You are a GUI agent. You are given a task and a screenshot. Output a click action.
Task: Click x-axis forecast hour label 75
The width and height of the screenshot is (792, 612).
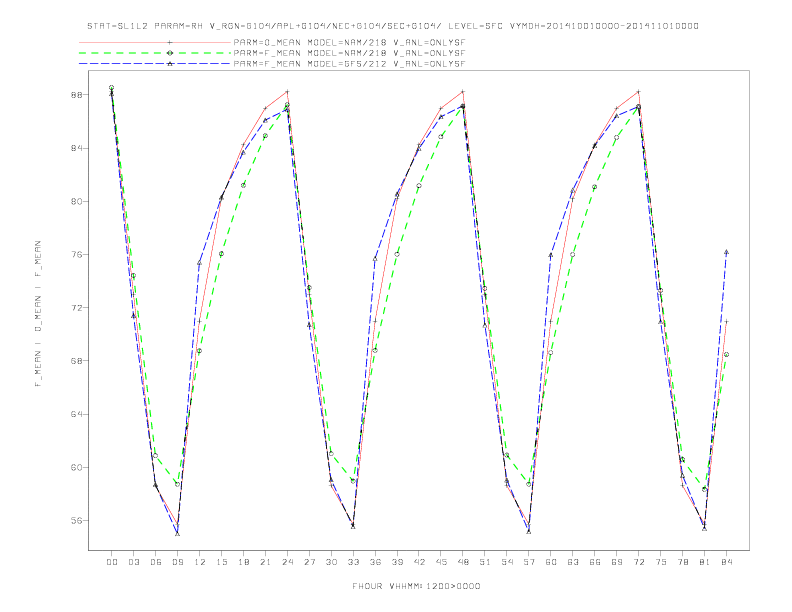pyautogui.click(x=661, y=562)
